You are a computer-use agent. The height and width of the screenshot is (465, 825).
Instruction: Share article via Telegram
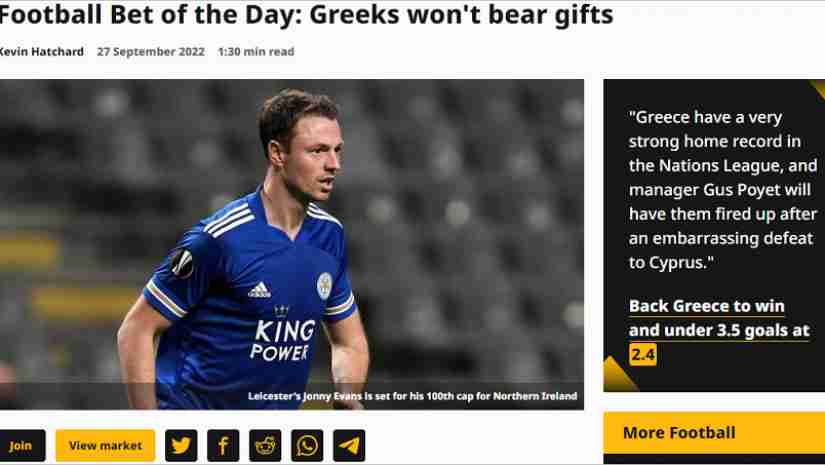tap(349, 446)
